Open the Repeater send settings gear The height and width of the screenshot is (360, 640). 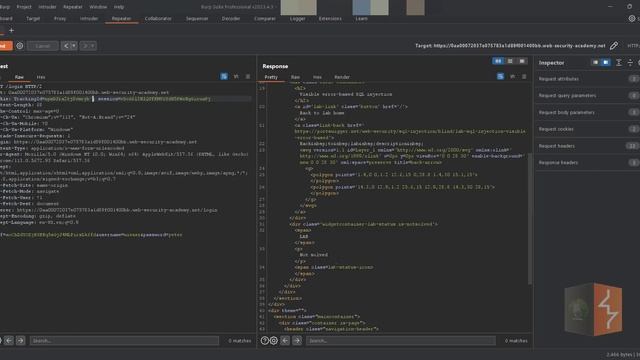20,46
